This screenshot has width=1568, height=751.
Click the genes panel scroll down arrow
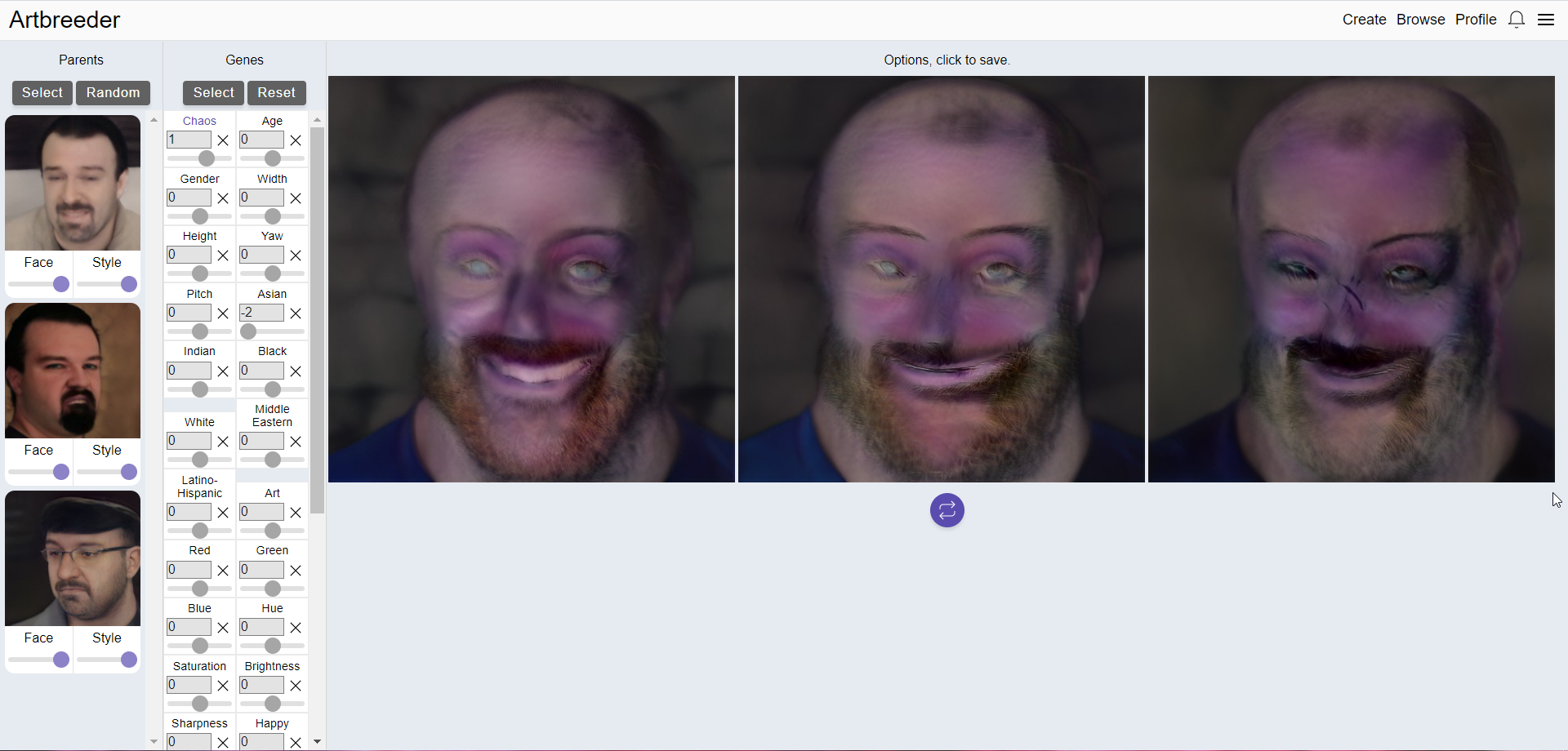tap(318, 742)
